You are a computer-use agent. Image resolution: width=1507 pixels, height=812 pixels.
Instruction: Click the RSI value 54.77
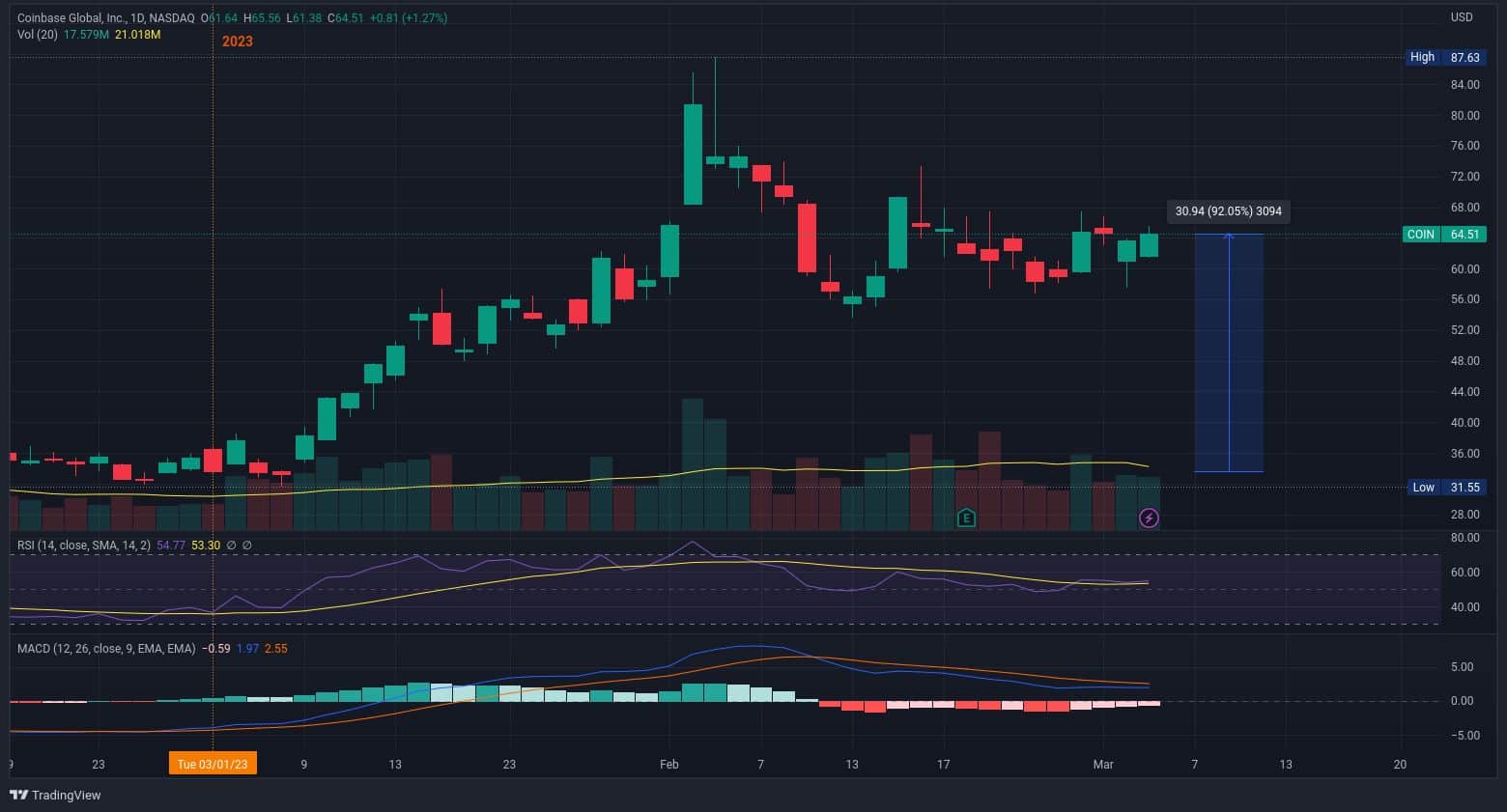tap(171, 546)
